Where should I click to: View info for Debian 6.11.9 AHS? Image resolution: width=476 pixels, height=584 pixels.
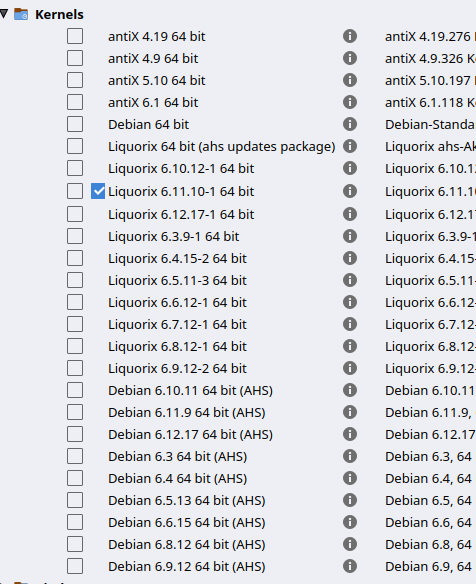click(x=350, y=412)
